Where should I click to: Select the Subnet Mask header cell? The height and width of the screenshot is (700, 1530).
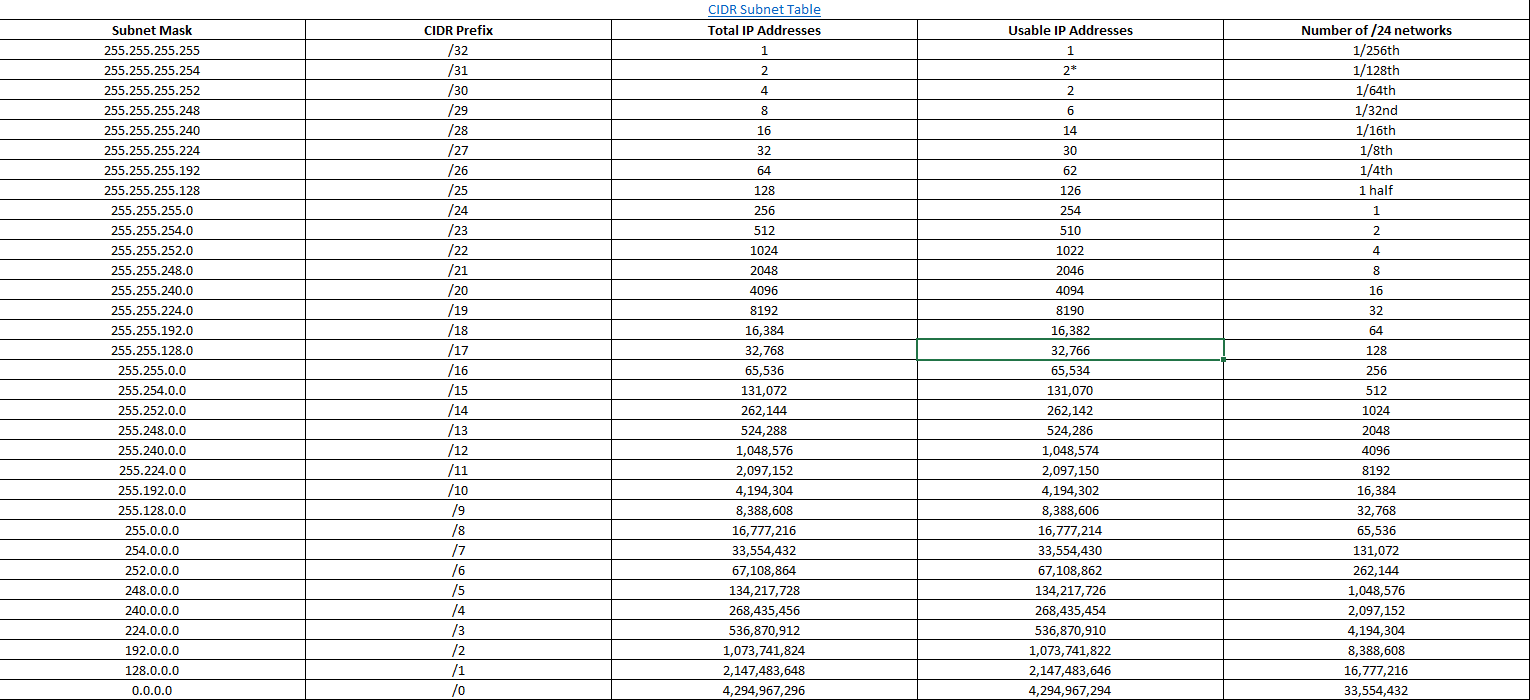152,30
